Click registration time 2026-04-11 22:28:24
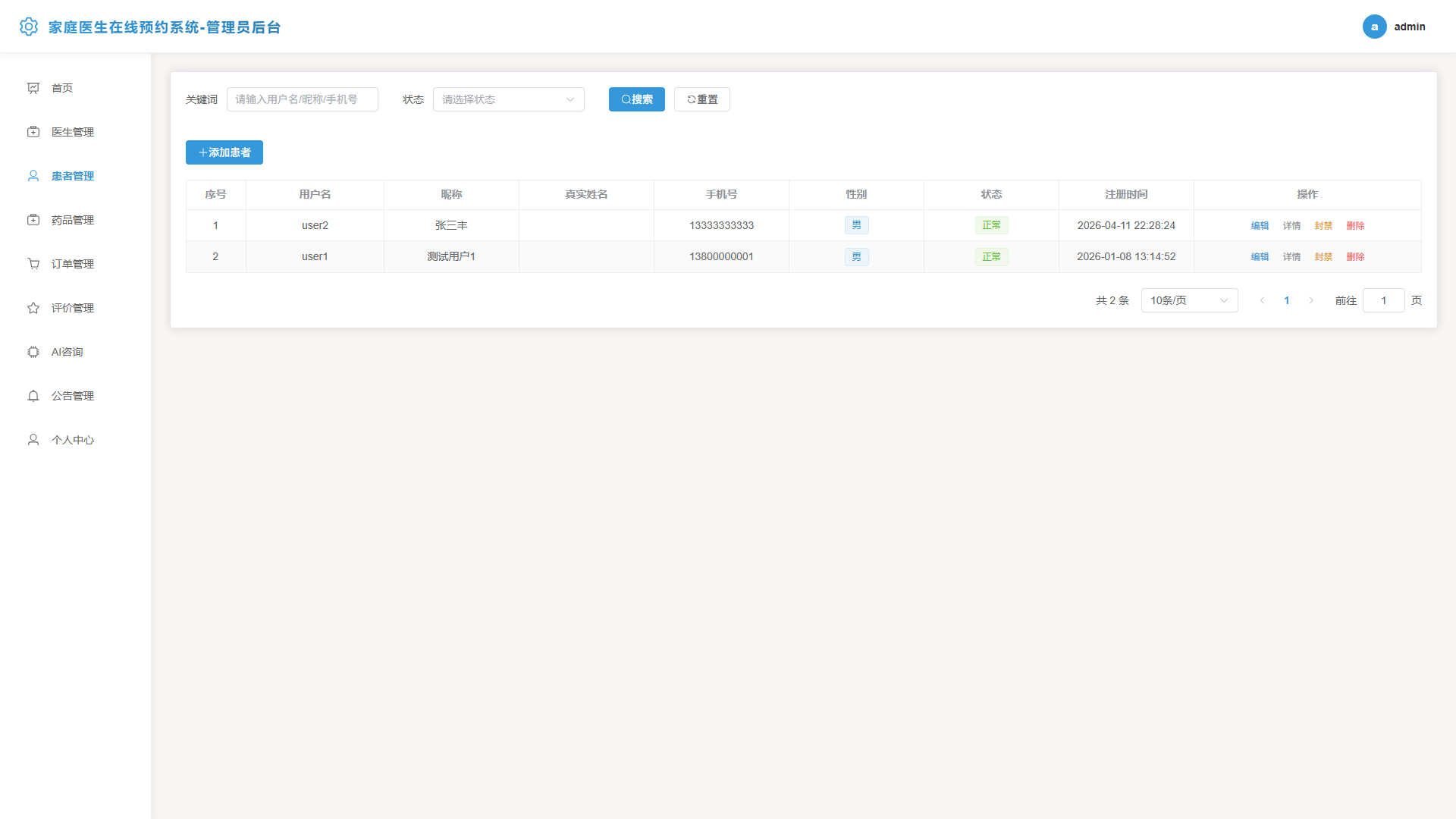The height and width of the screenshot is (819, 1456). point(1126,225)
